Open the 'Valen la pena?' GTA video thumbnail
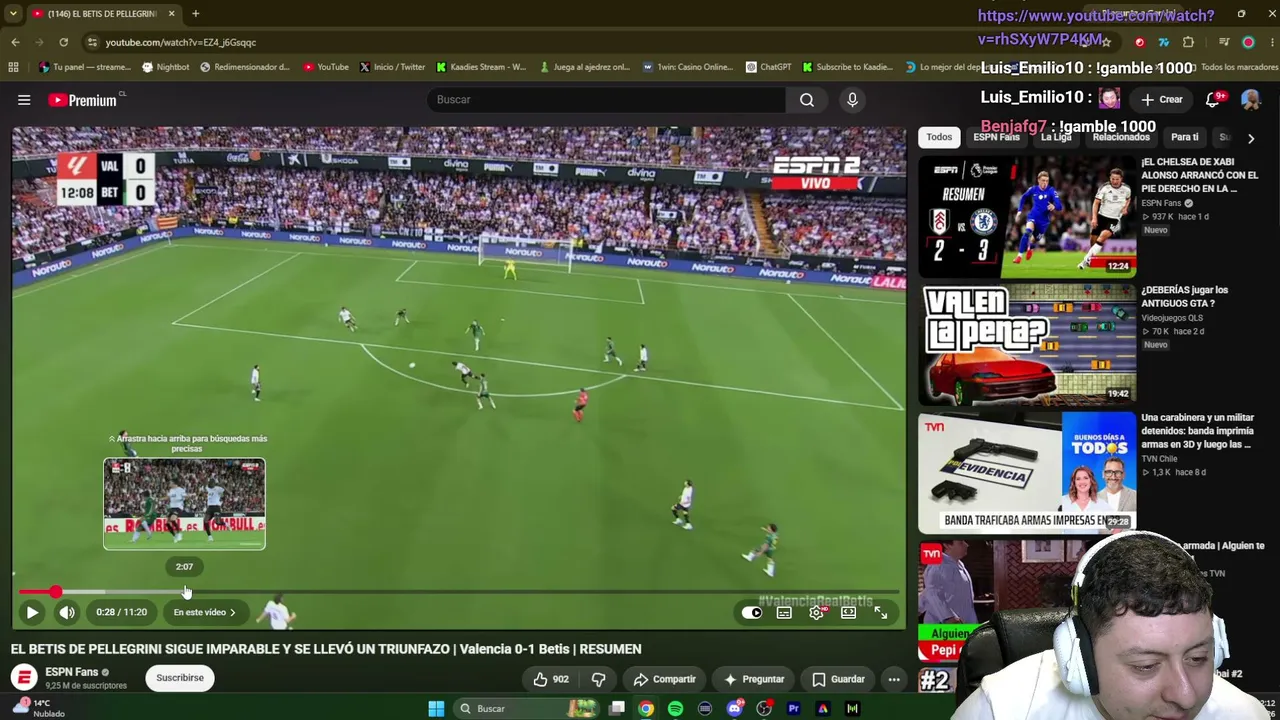The width and height of the screenshot is (1280, 720). 1027,344
